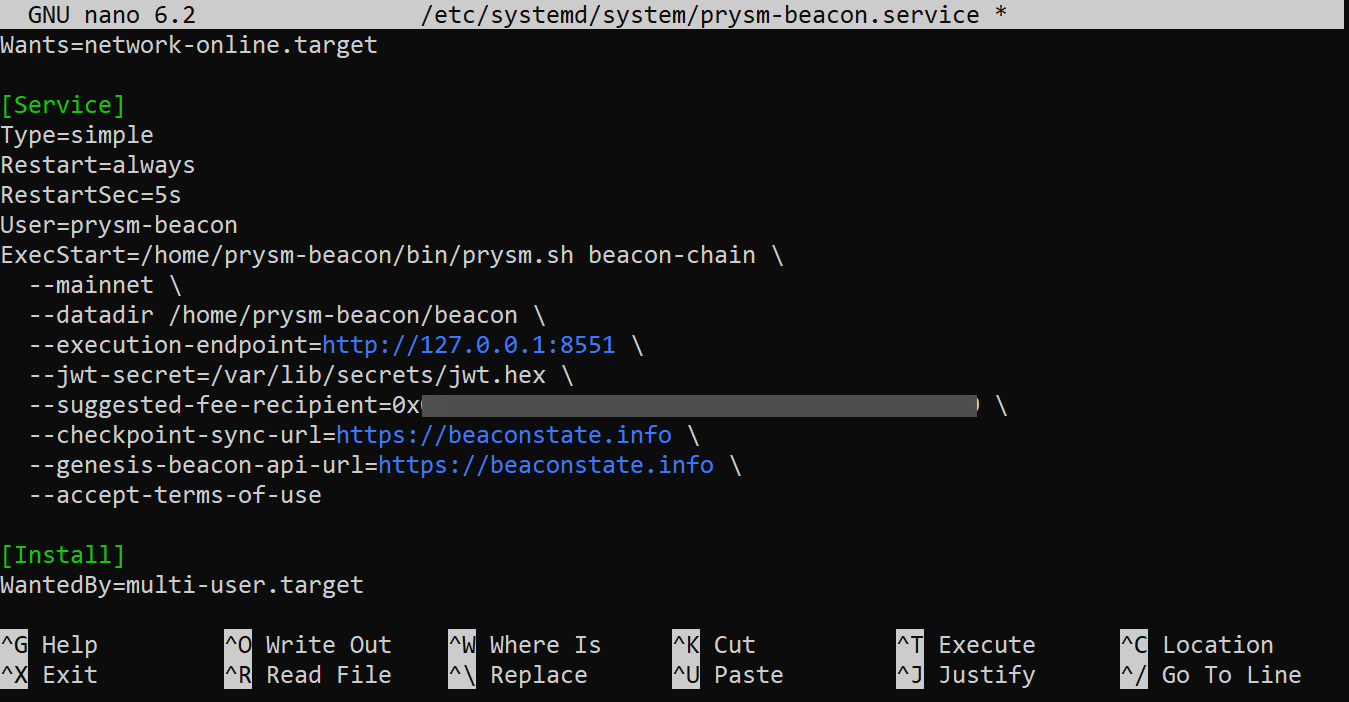Viewport: 1349px width, 702px height.
Task: Click the Where Is search shortcut
Action: tap(544, 645)
